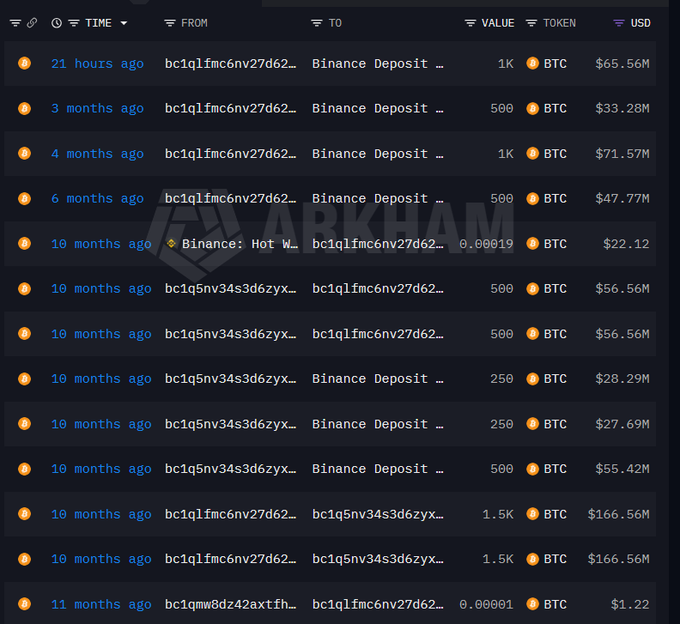Open the chain filter icon in the header
Screen dimensions: 680x624
15,23
